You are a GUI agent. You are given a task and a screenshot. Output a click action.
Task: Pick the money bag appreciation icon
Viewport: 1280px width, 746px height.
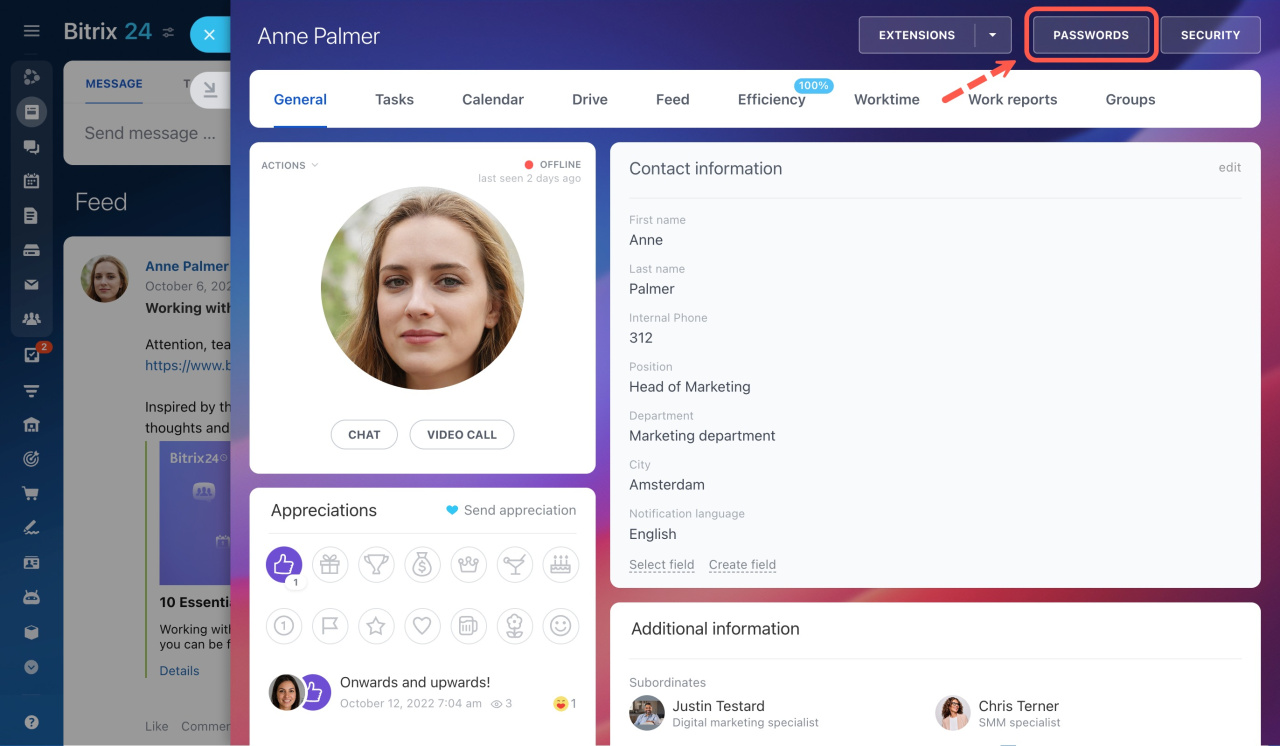(422, 565)
